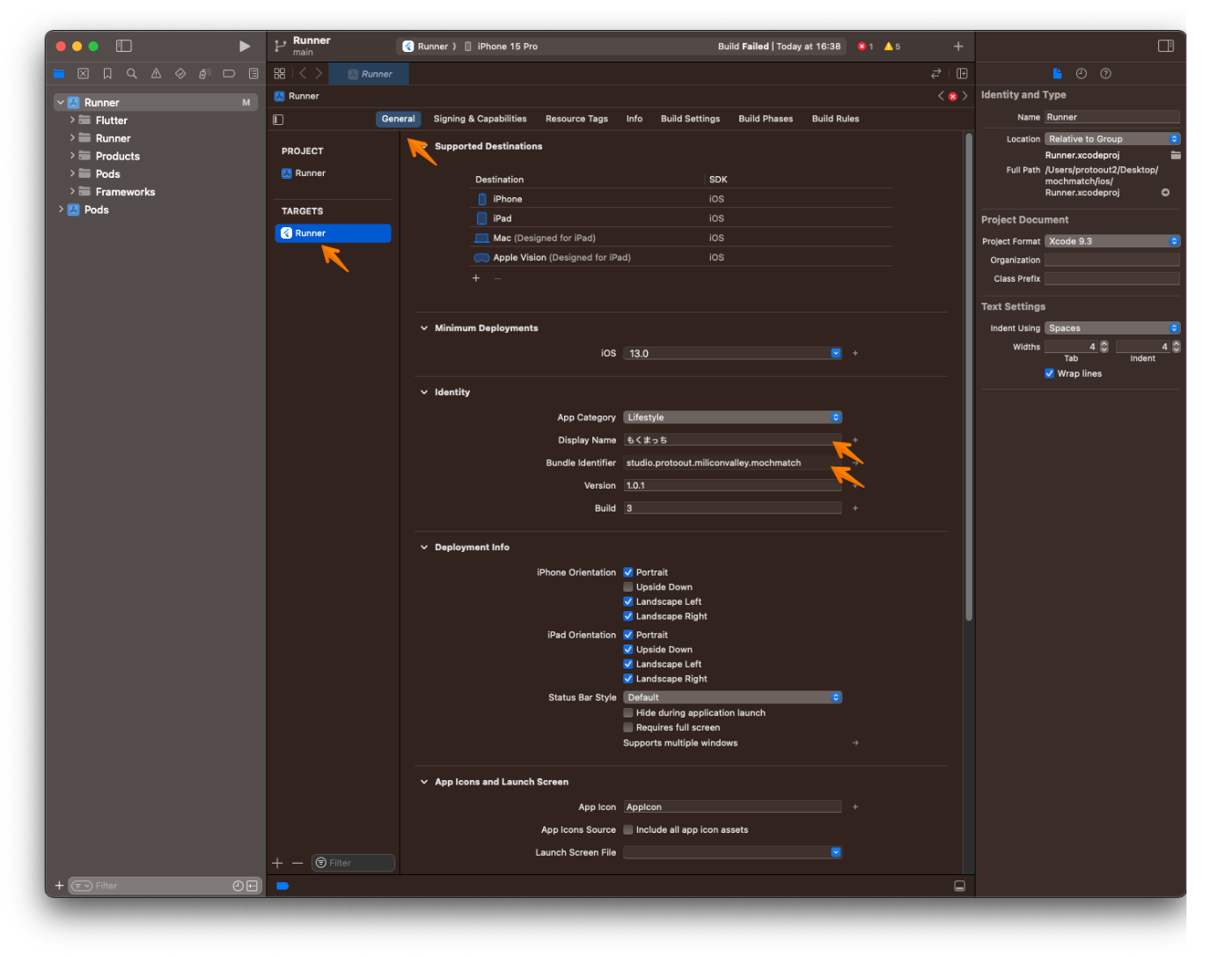Check Include all app icon assets
This screenshot has width=1232, height=957.
(628, 830)
